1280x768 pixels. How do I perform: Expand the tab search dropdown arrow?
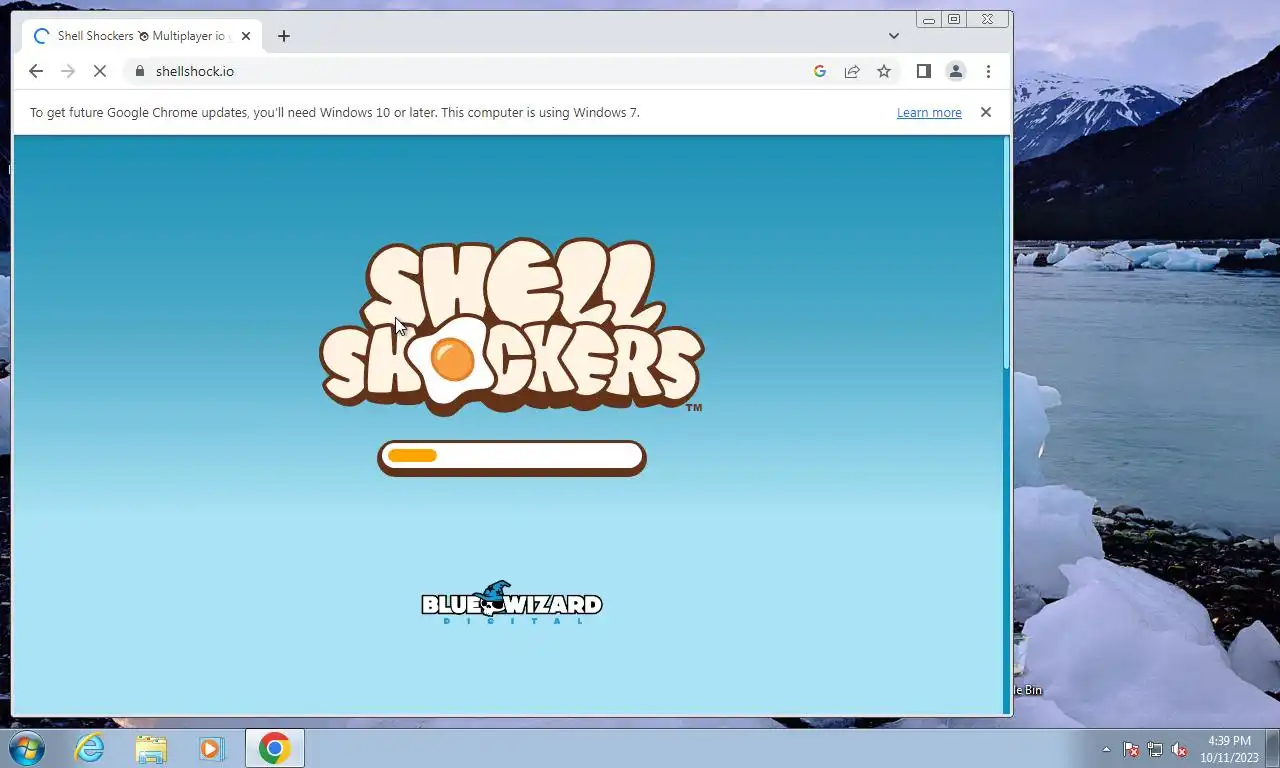tap(894, 36)
